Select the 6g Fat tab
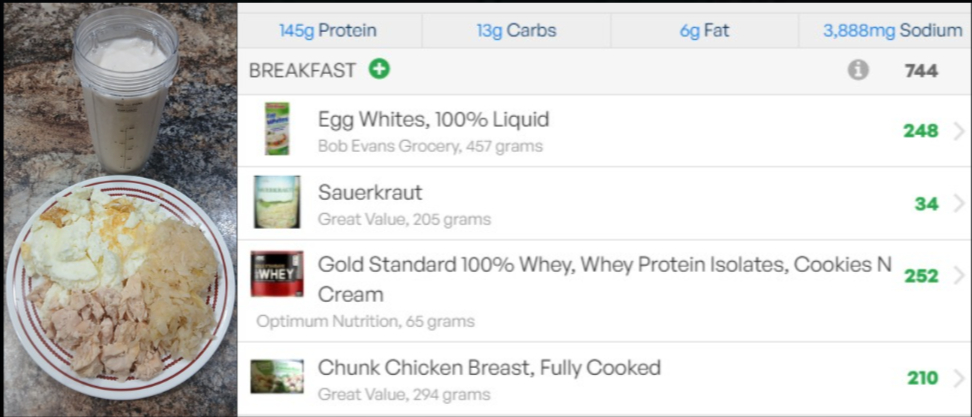972x417 pixels. click(704, 31)
